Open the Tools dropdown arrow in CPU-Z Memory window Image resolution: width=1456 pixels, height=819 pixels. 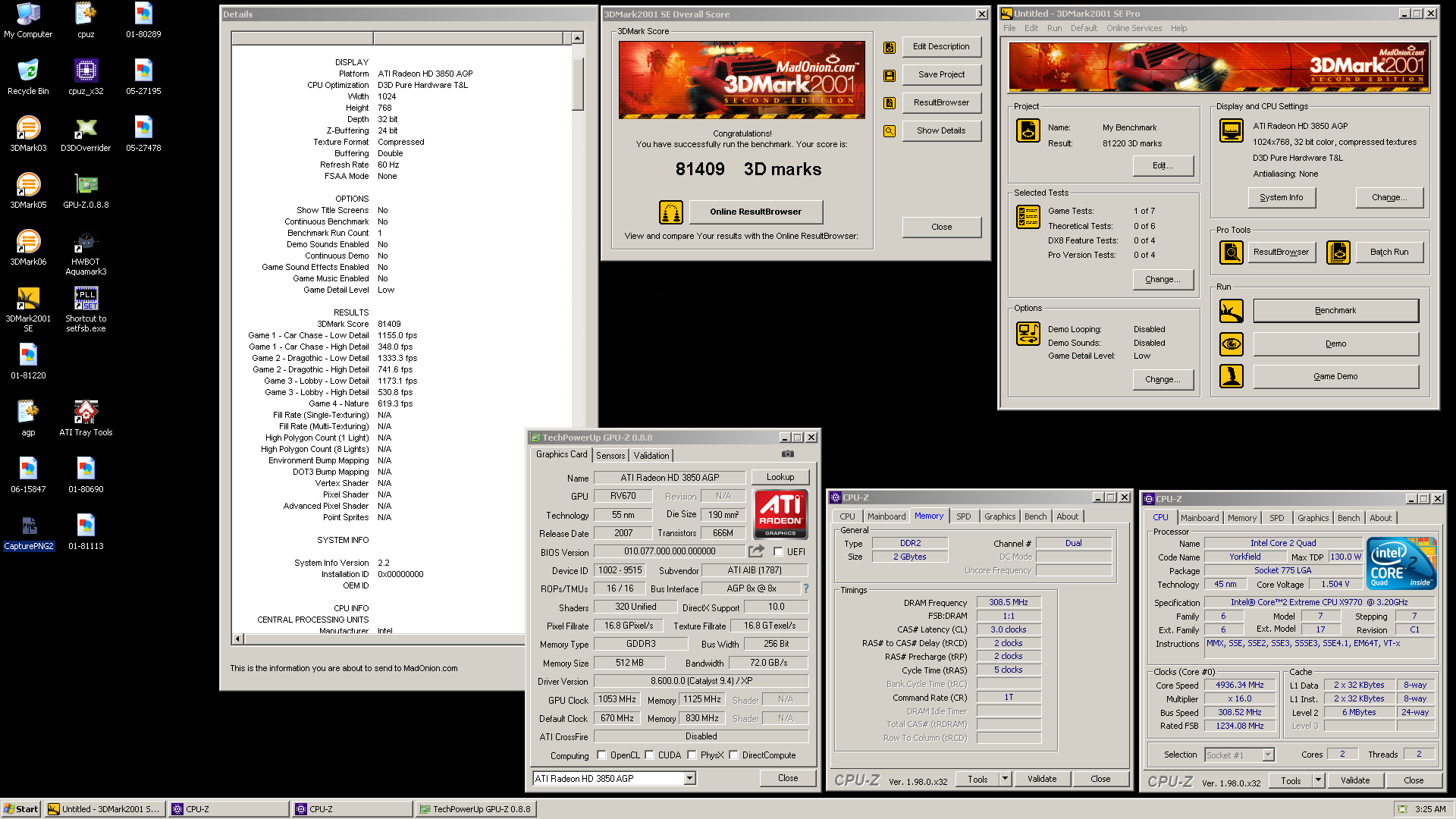[x=1006, y=779]
